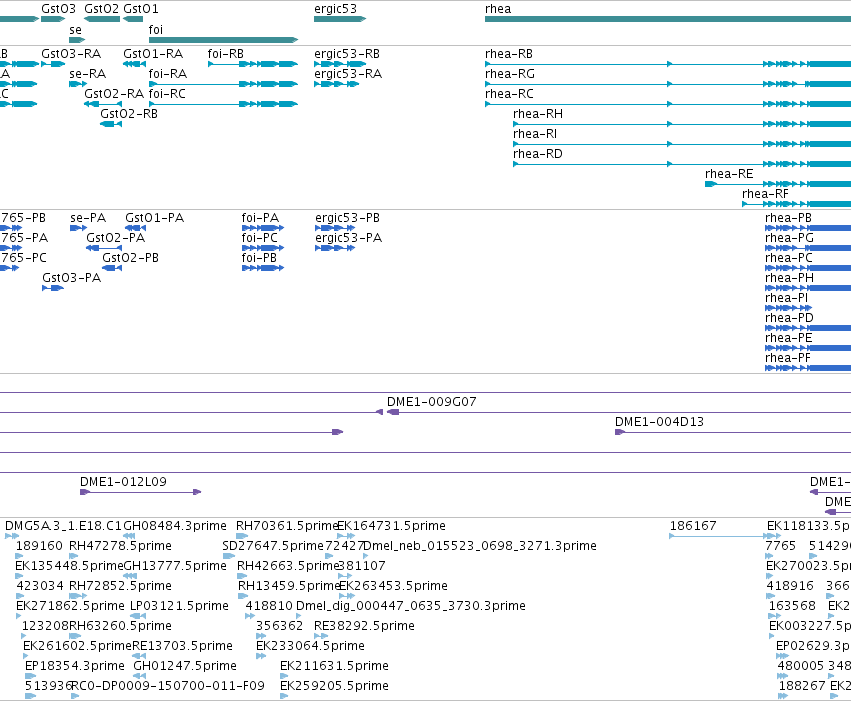Select transcript rhea-RF
Screen dimensions: 851x701
pyautogui.click(x=765, y=194)
